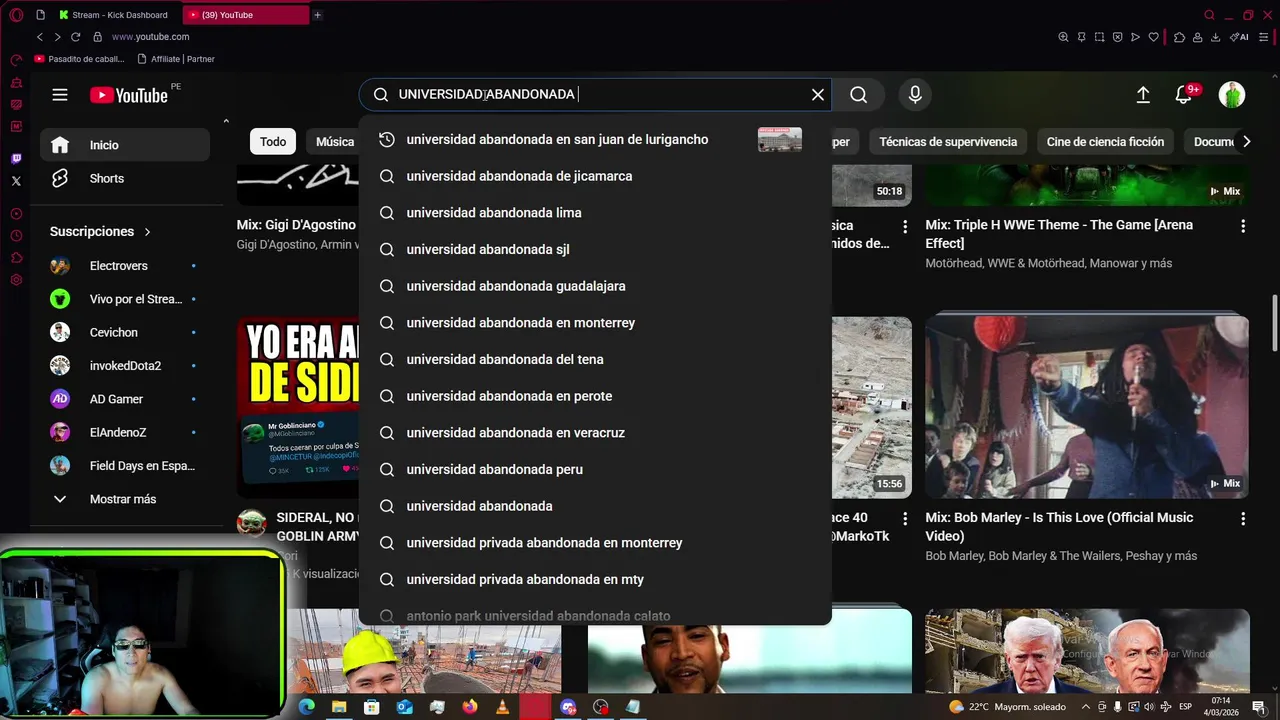
Task: Open options for Triple H WWE Theme mix
Action: 1243,227
